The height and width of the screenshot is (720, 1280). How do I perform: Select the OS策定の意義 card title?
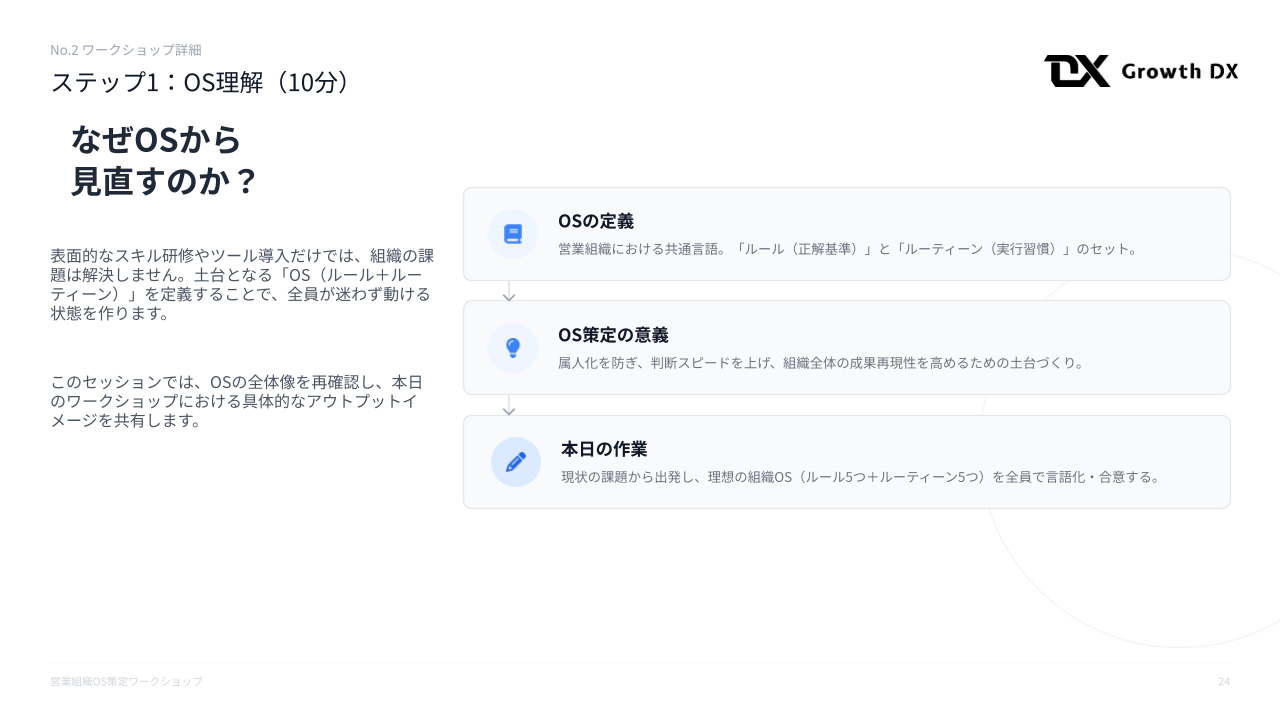click(x=613, y=335)
